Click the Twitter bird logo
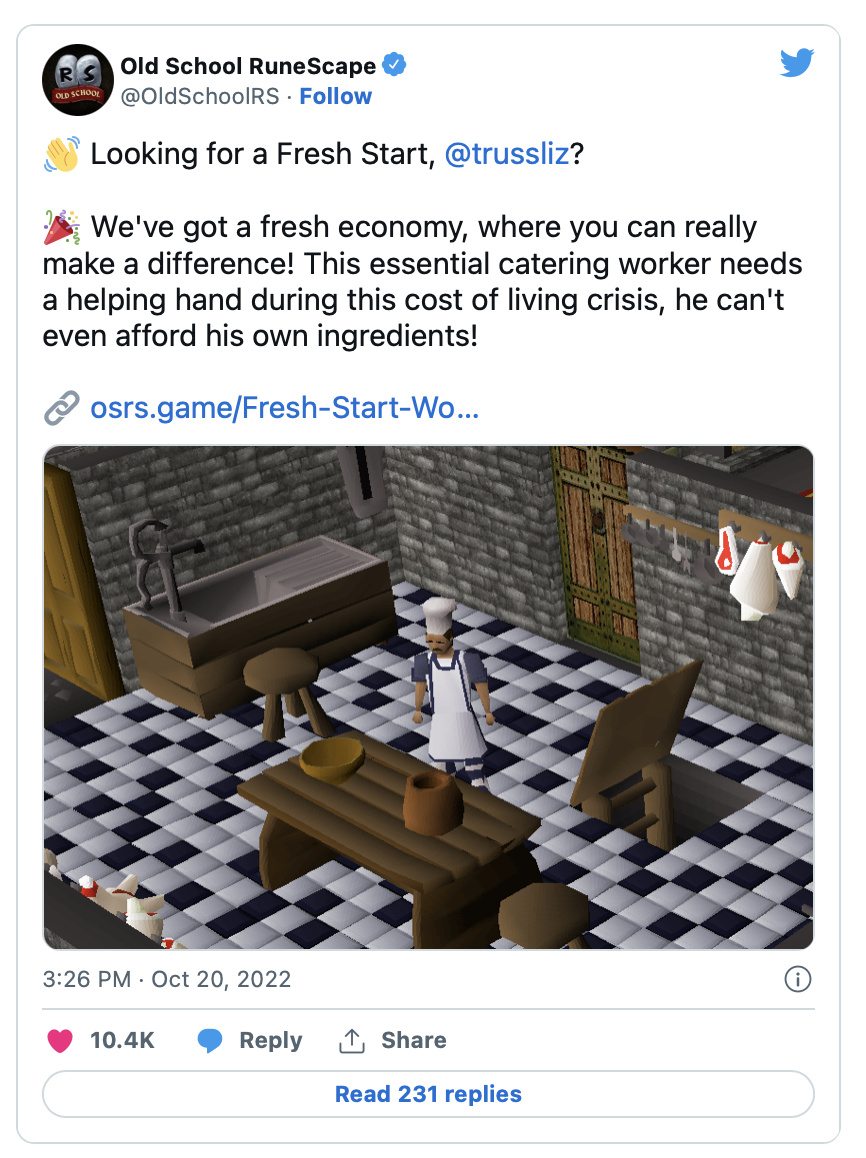 (797, 63)
